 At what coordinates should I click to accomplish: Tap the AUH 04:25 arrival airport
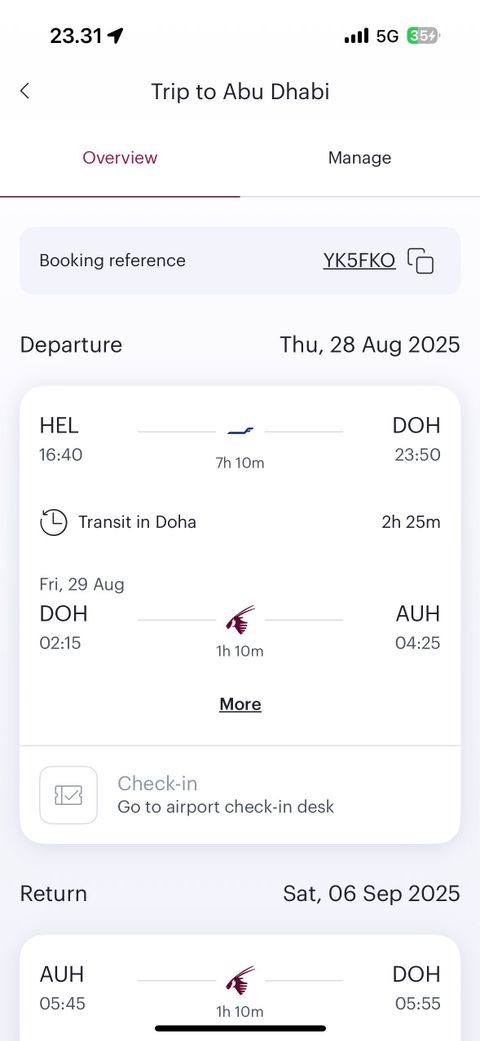[418, 627]
